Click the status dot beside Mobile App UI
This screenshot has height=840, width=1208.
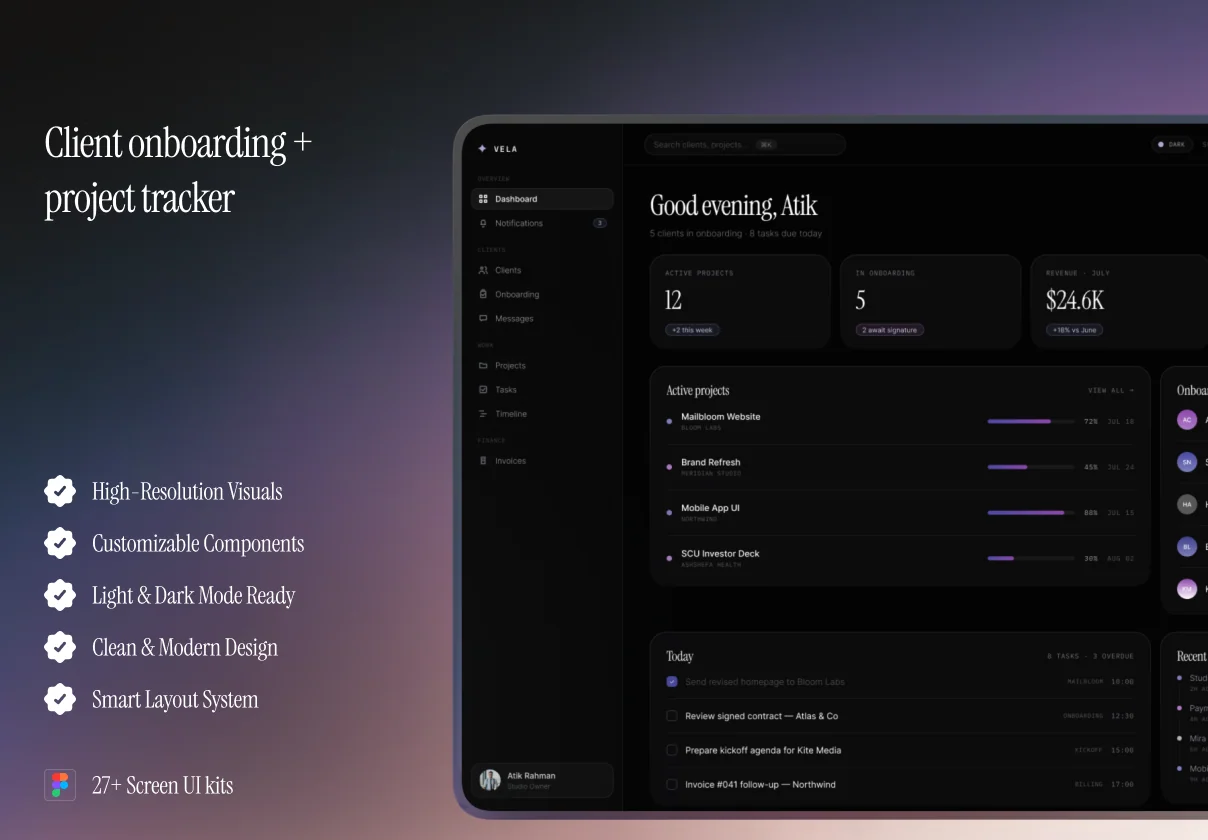669,512
